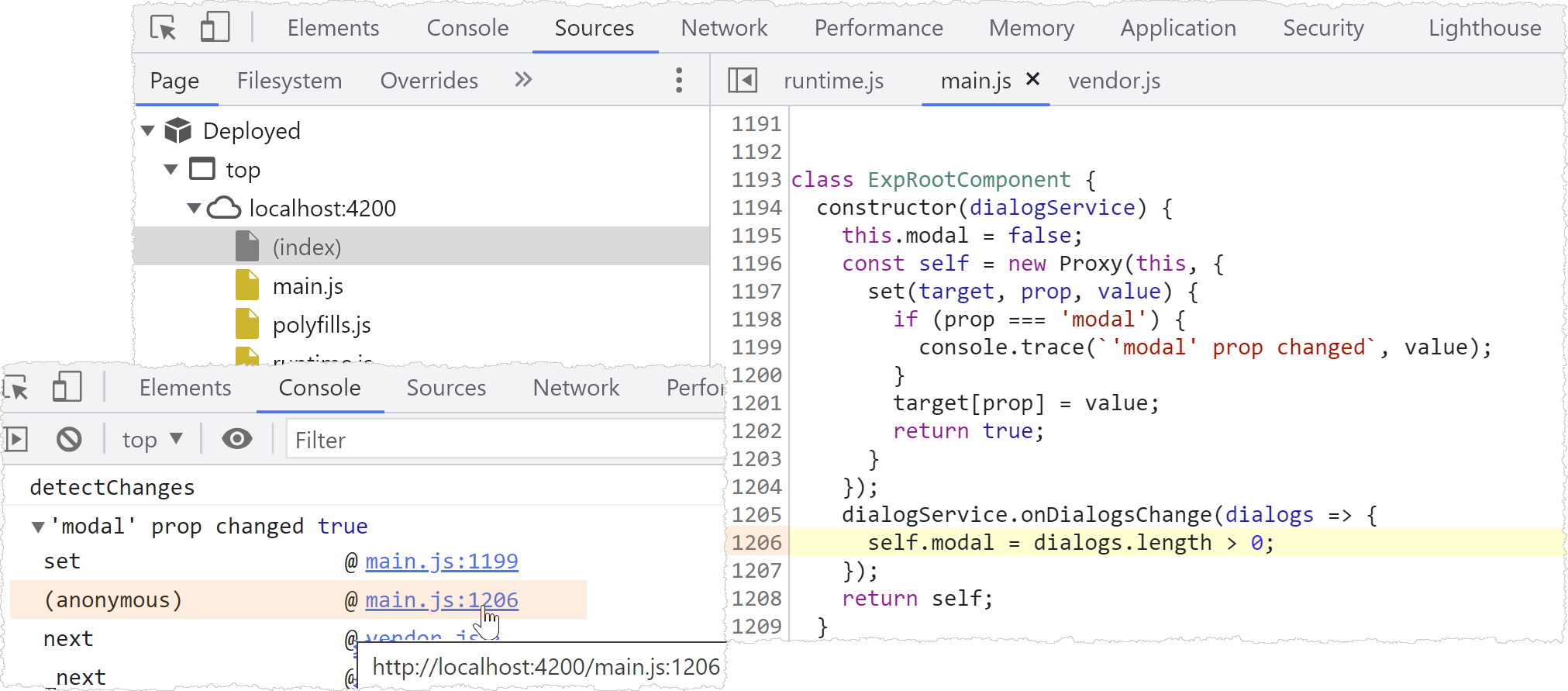The width and height of the screenshot is (1568, 691).
Task: Click the polyfills.js file icon
Action: 247,324
